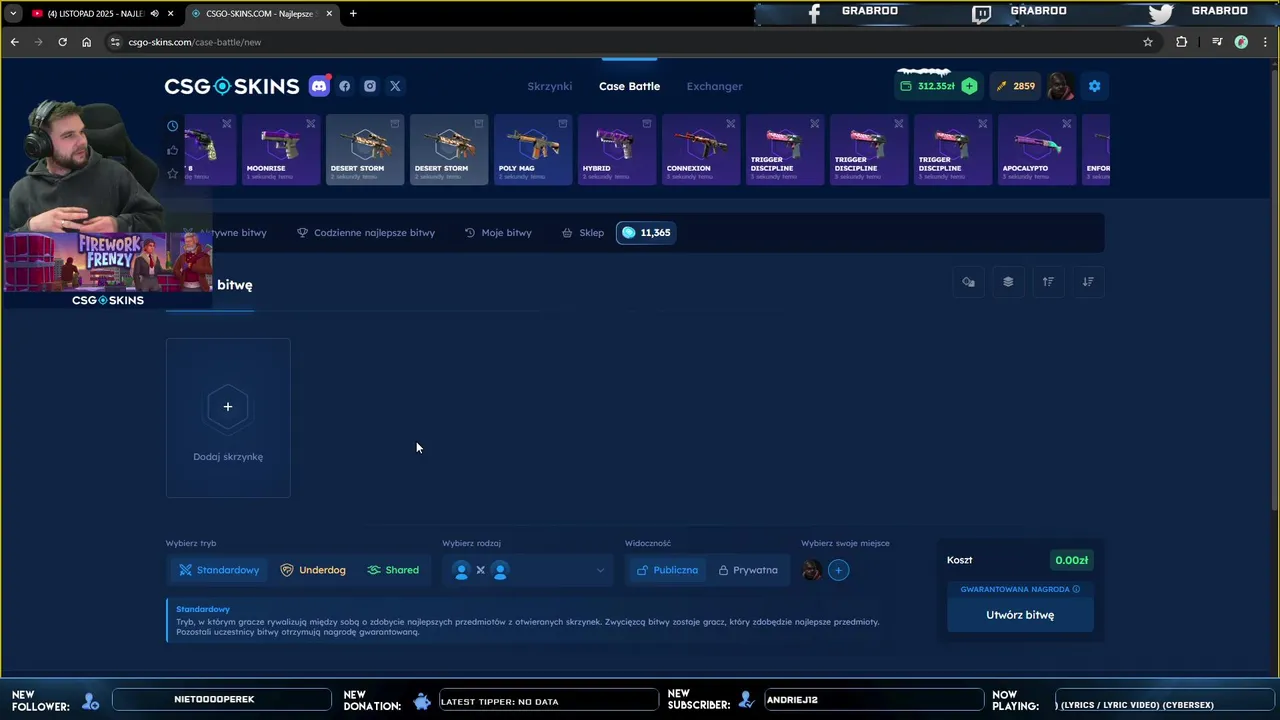This screenshot has height=720, width=1280.
Task: Open the Skrzynki page
Action: click(x=550, y=86)
